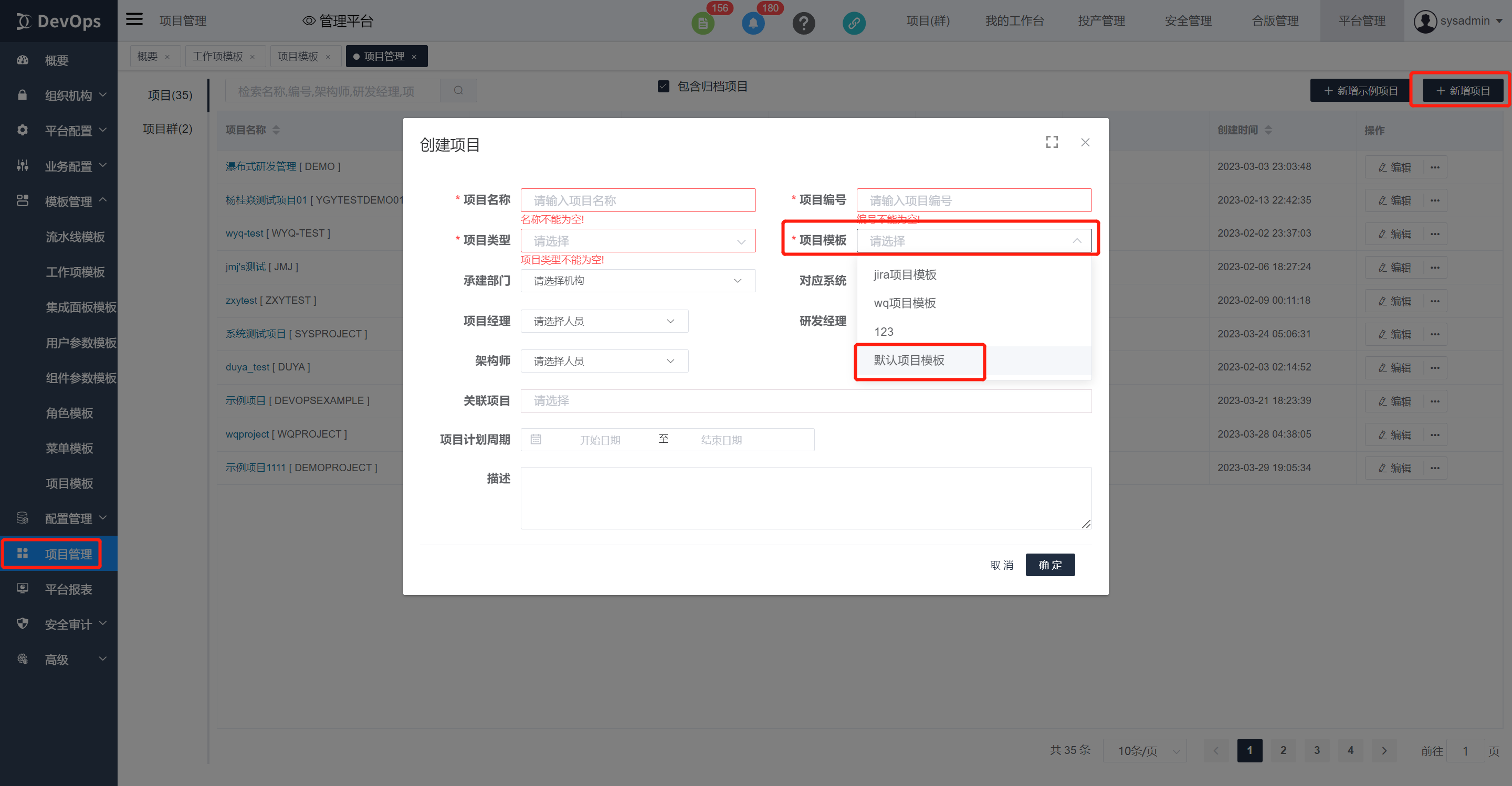The height and width of the screenshot is (786, 1512).
Task: Select 平台报表 in the left sidebar
Action: pyautogui.click(x=69, y=589)
